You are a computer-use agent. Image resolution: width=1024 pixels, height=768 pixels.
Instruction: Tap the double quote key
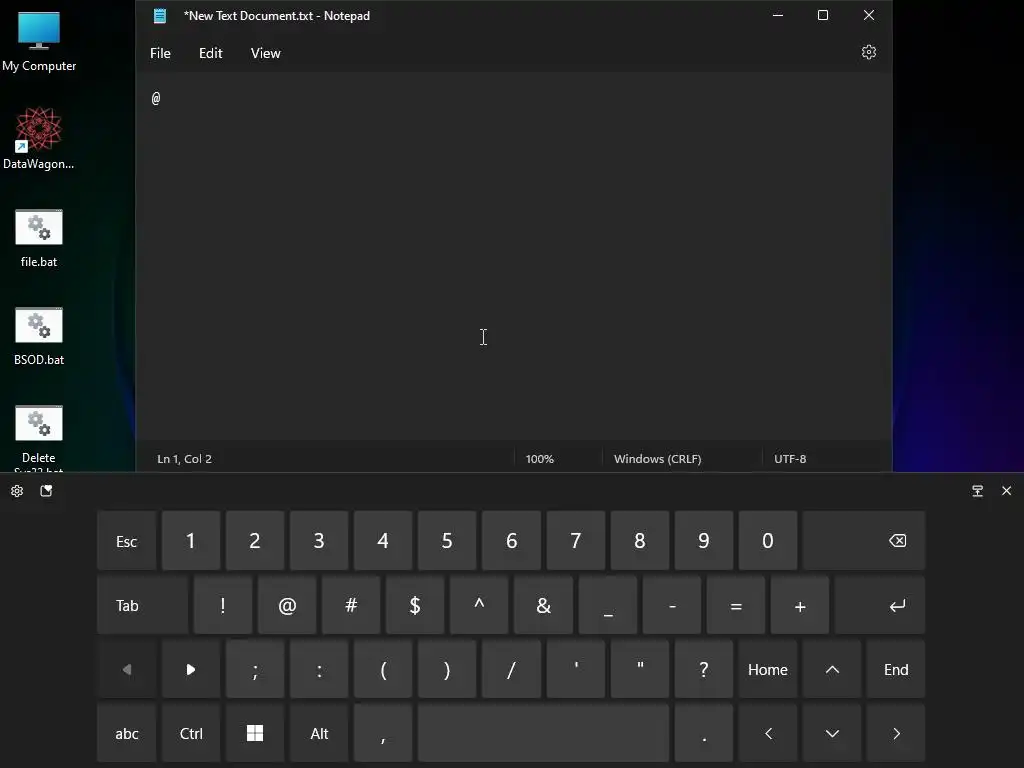point(640,669)
